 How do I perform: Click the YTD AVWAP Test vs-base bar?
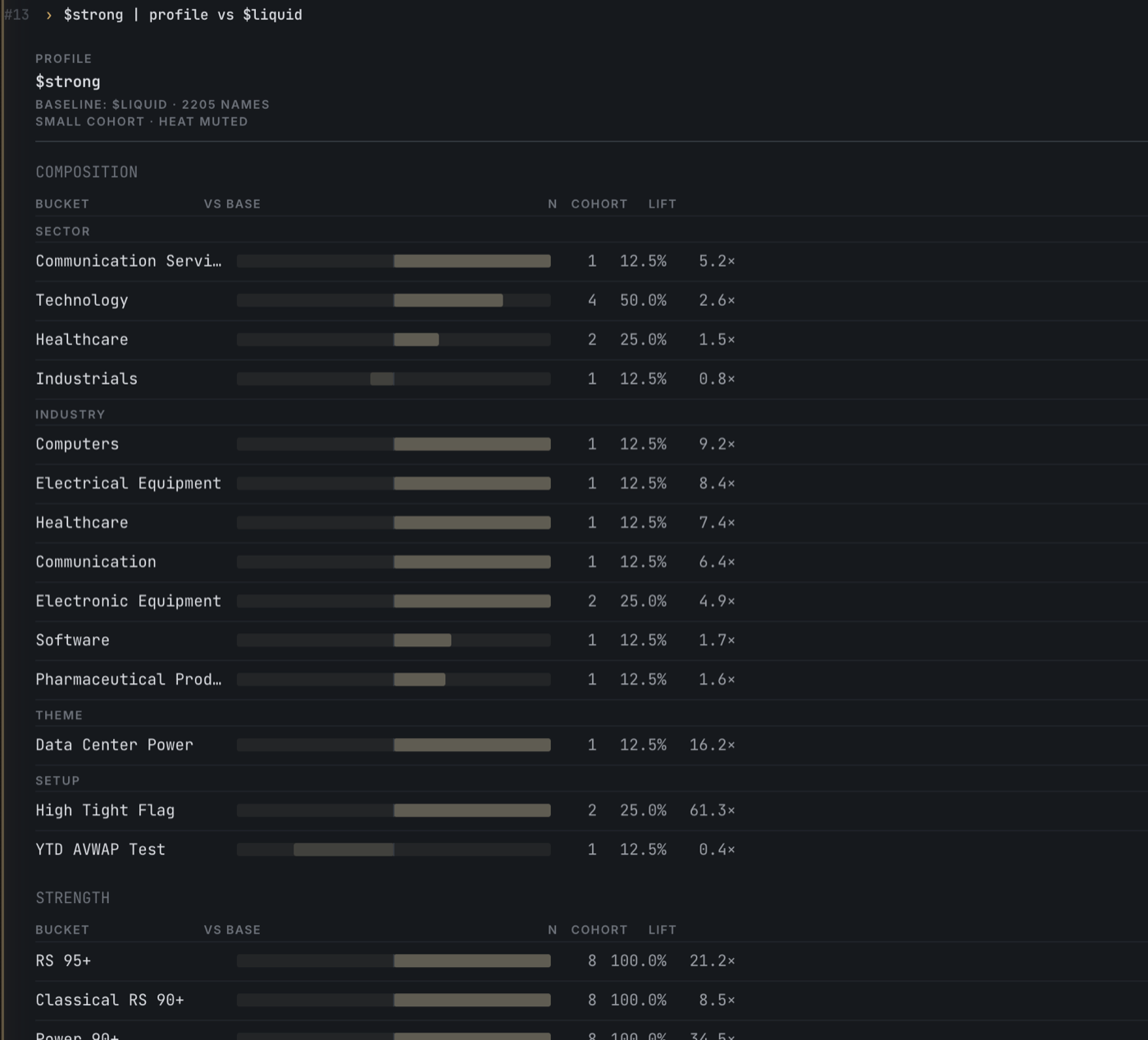[x=394, y=850]
